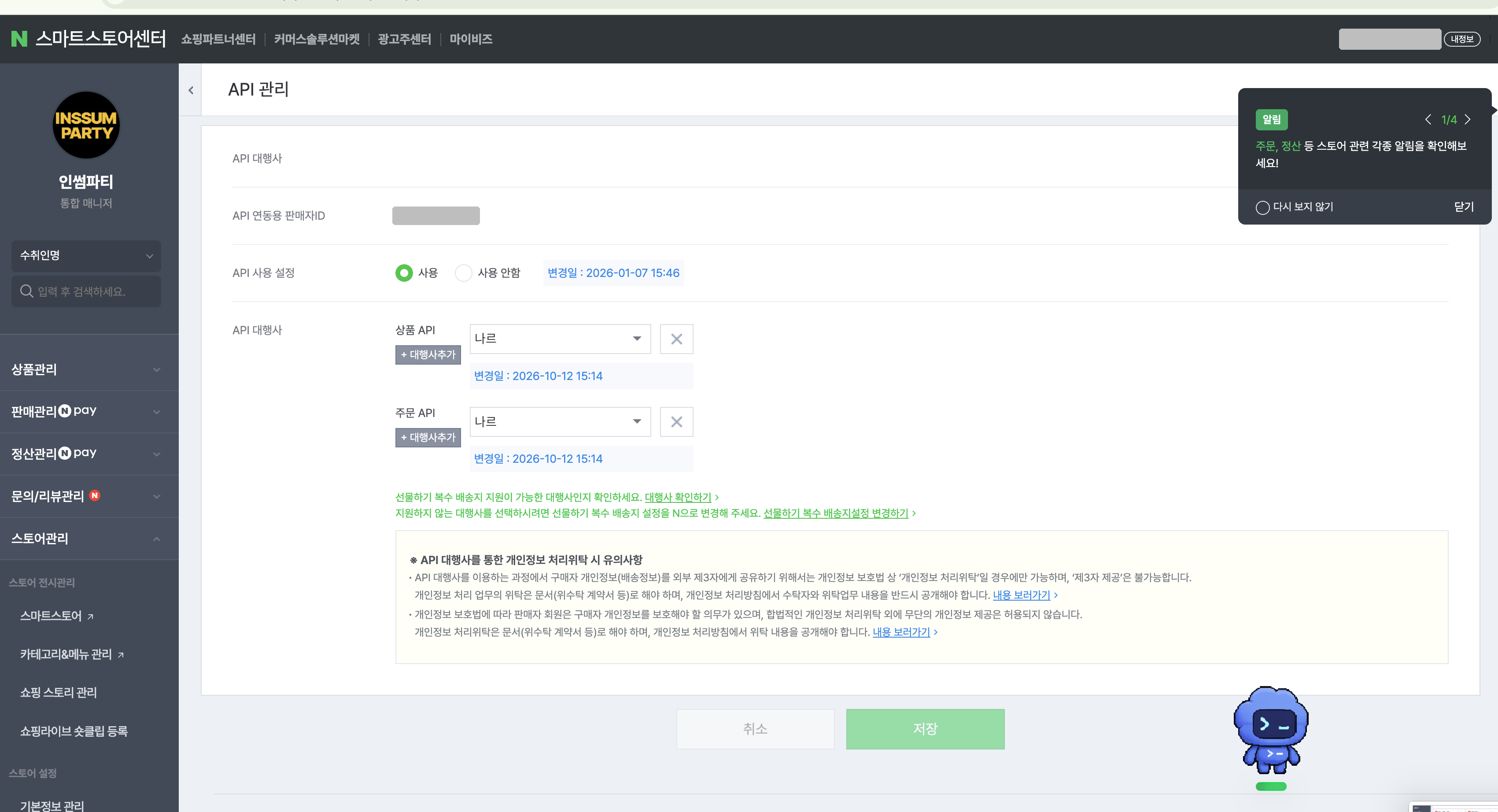Viewport: 1498px width, 812px height.
Task: Collapse sidebar with the left arrow icon
Action: [x=191, y=90]
